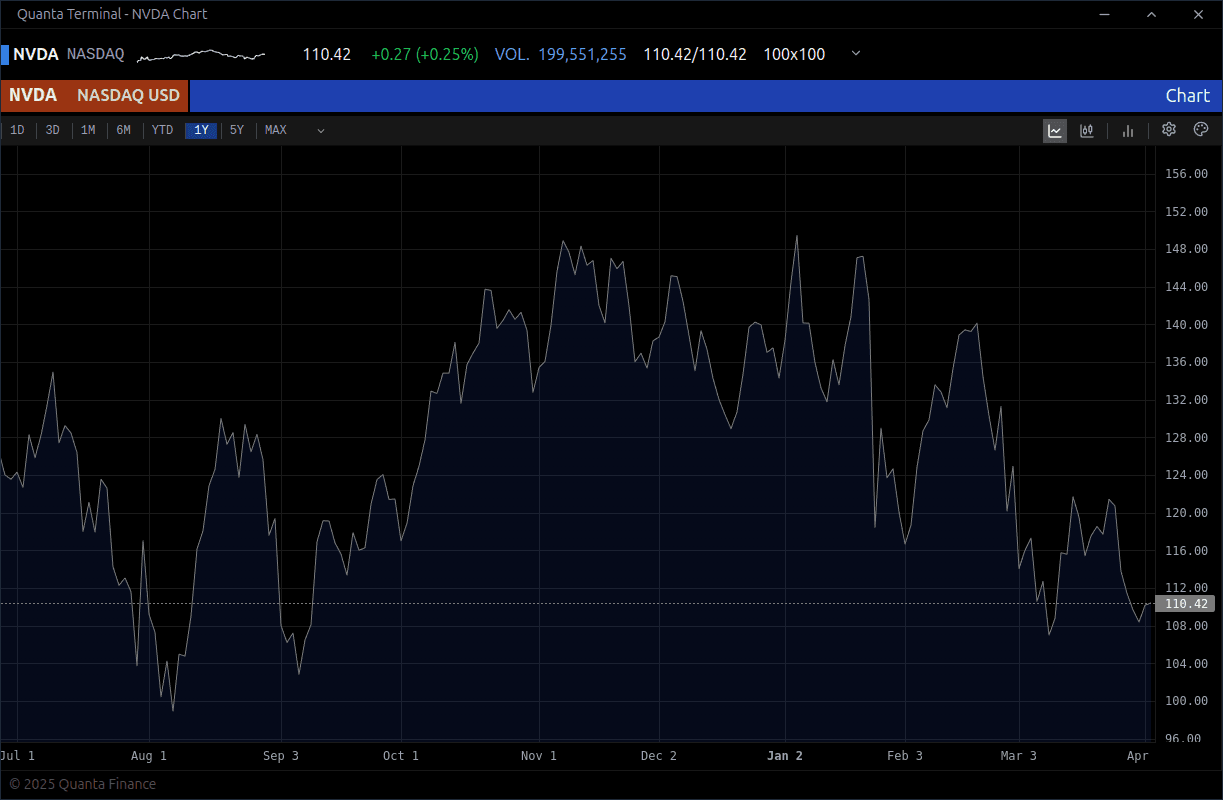Minimize the Quanta Terminal window

point(1105,14)
